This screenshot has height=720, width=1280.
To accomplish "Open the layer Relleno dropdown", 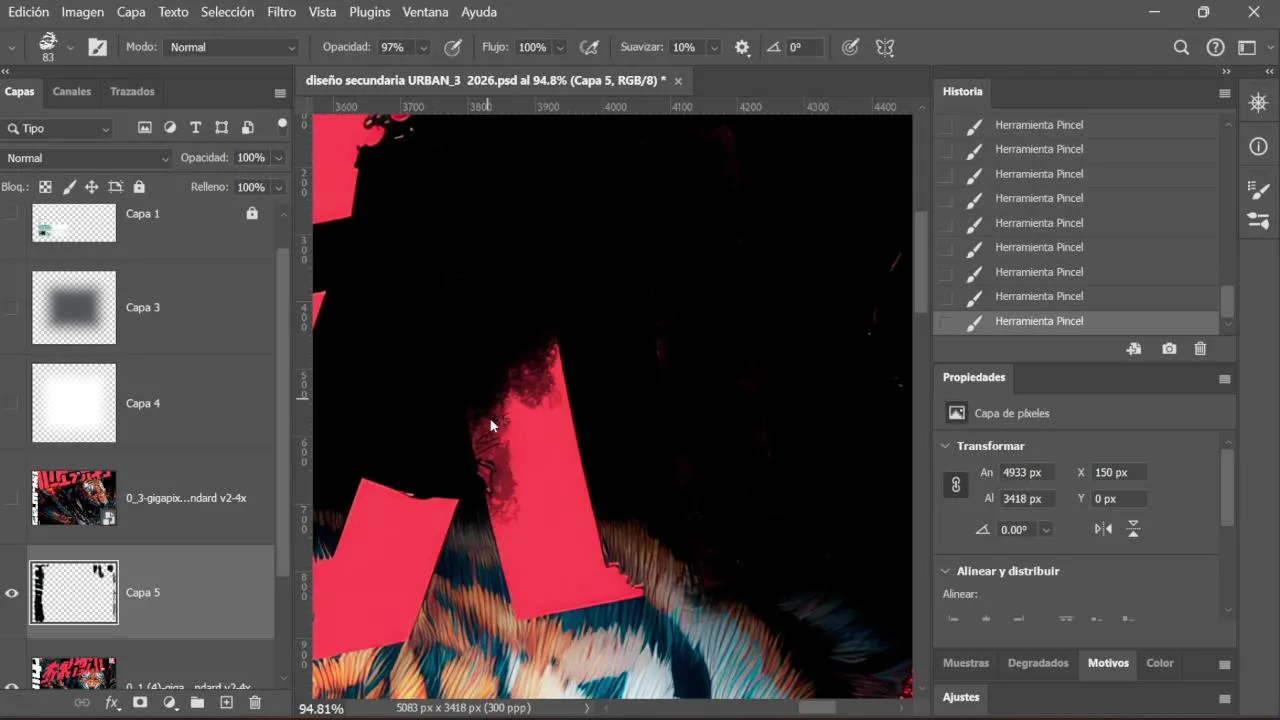I will [x=278, y=187].
